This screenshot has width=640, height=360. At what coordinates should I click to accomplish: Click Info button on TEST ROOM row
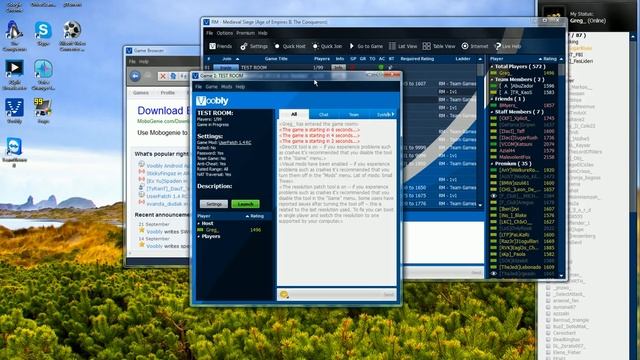[x=338, y=67]
